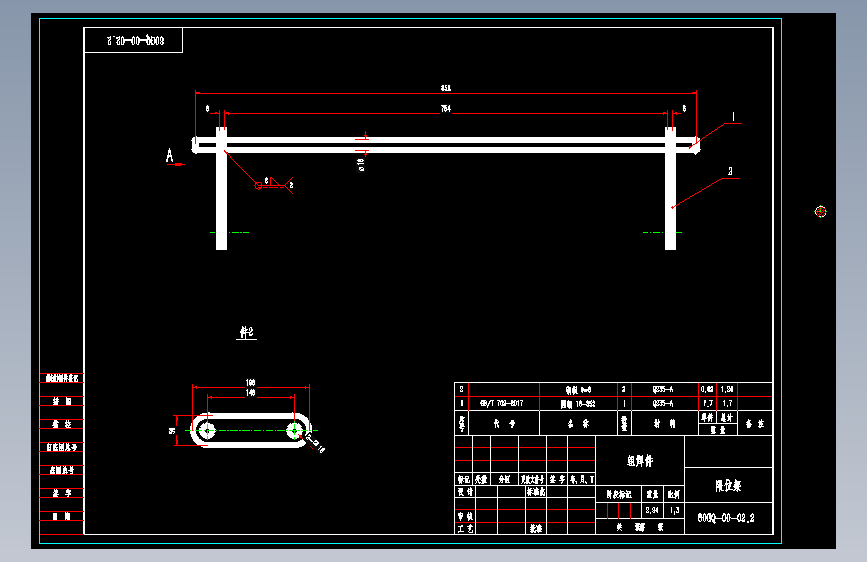Select the long horizontal round bar
867x562 pixels.
(446, 145)
